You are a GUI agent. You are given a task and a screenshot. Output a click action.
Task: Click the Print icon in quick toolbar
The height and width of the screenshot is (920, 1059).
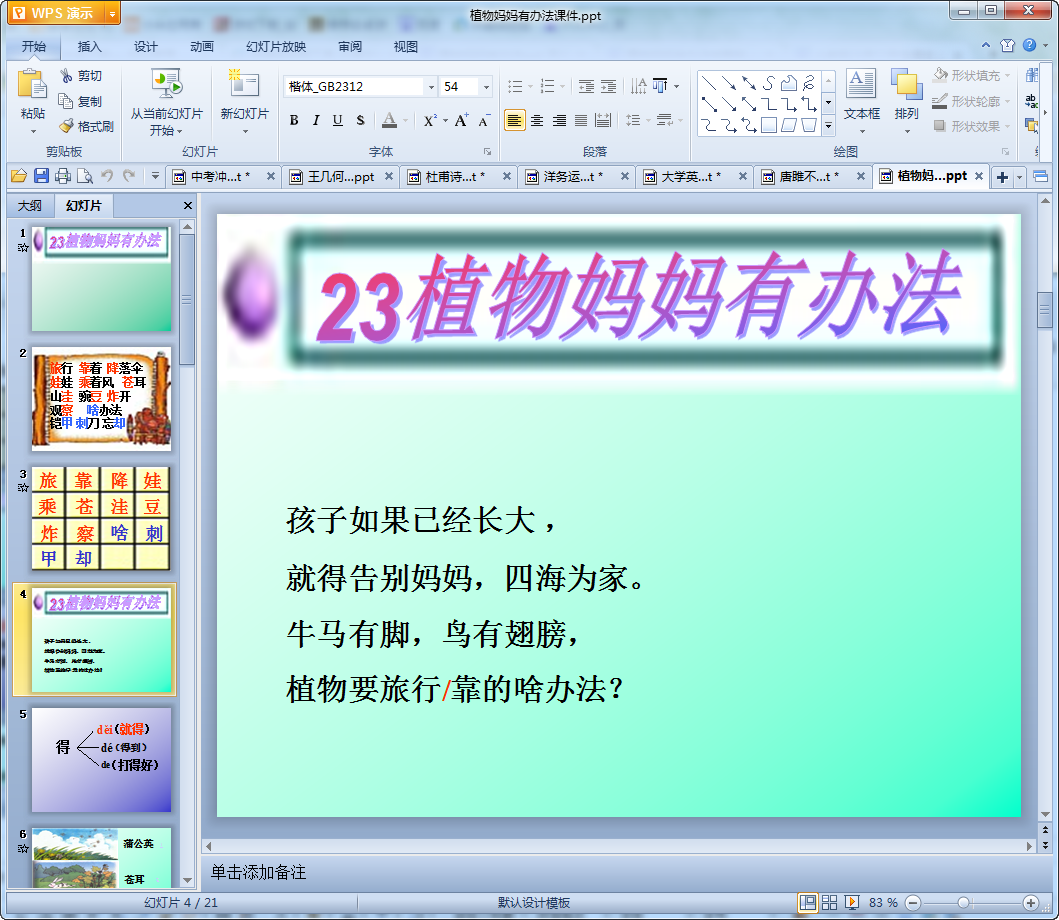coord(63,176)
